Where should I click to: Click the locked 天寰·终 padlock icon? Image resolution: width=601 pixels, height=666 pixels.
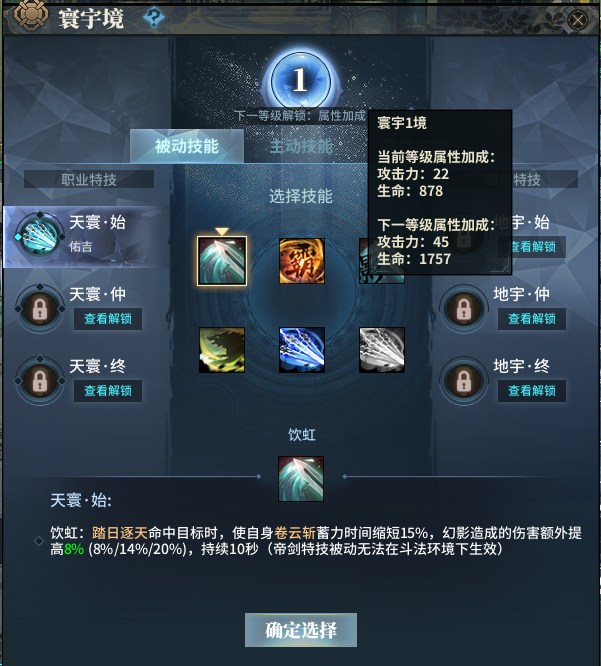coord(40,381)
